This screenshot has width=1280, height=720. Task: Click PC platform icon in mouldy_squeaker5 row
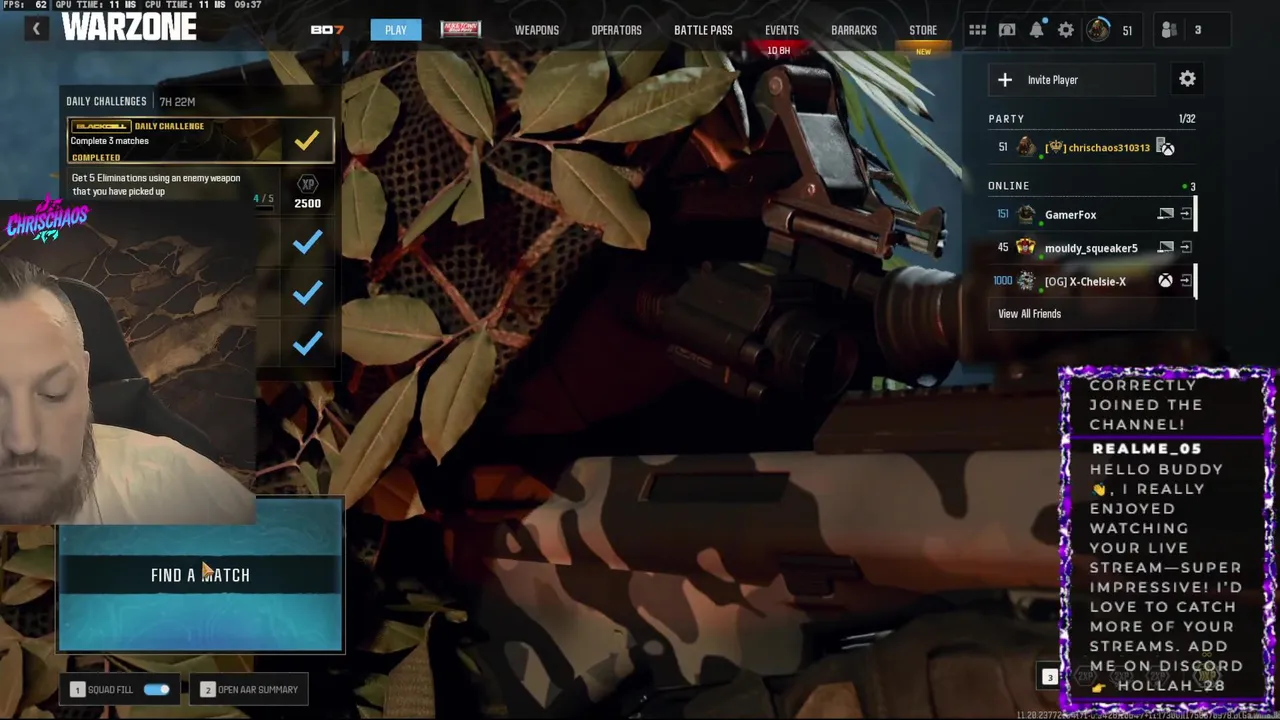(1166, 247)
